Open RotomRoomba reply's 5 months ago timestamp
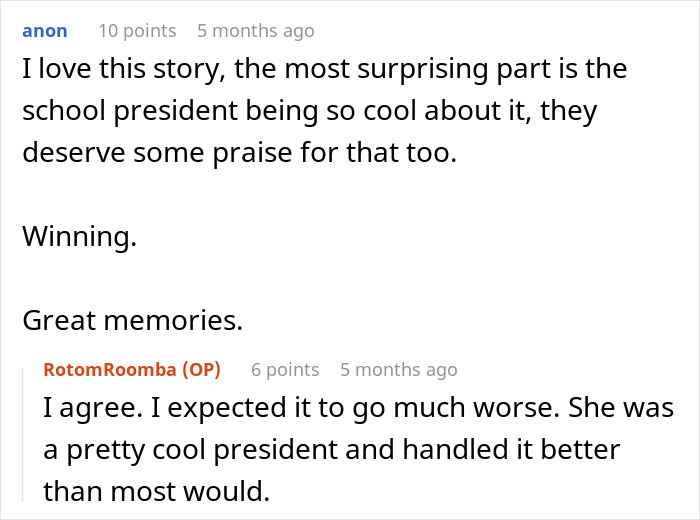 point(399,370)
